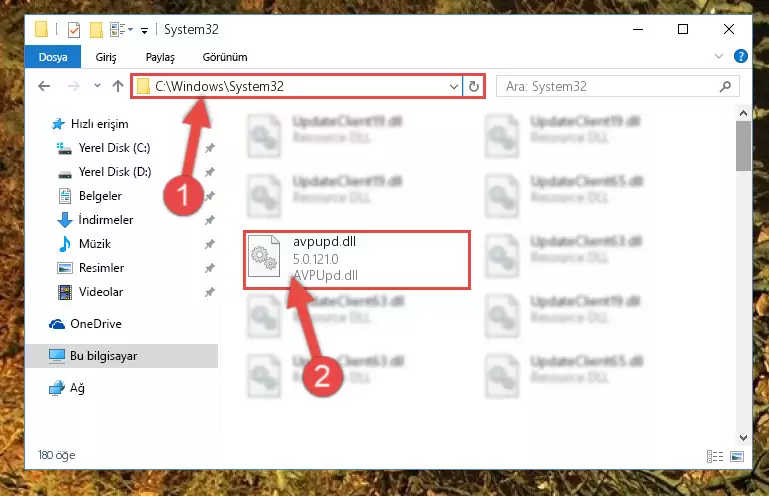Refresh the System32 folder view
This screenshot has height=496, width=769.
[473, 86]
